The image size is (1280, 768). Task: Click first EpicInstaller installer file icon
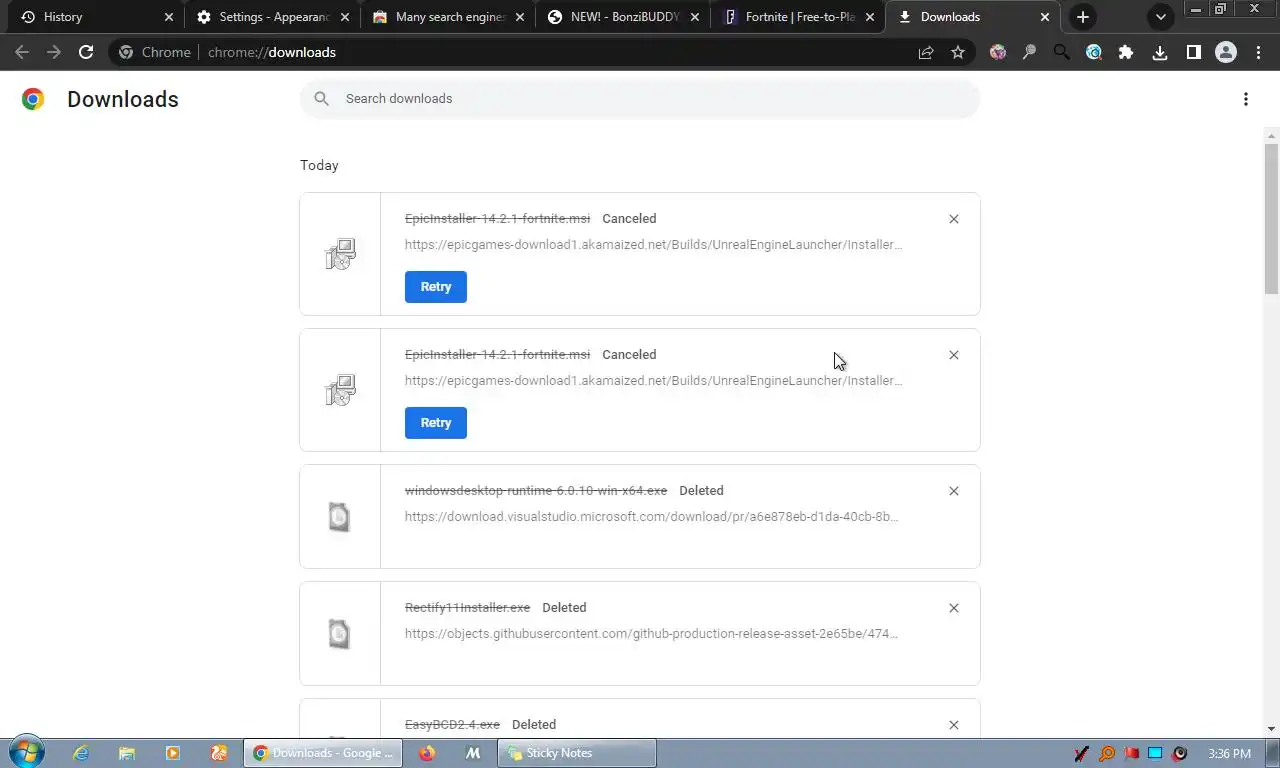click(x=340, y=254)
